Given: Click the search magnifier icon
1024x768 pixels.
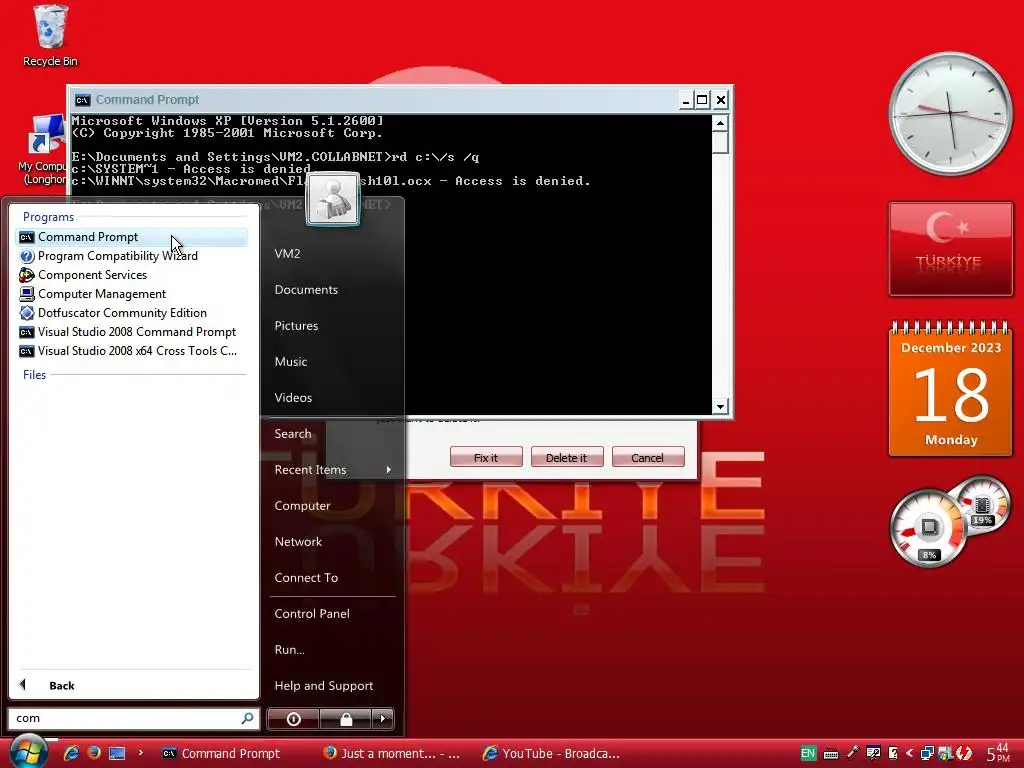Looking at the screenshot, I should [248, 718].
